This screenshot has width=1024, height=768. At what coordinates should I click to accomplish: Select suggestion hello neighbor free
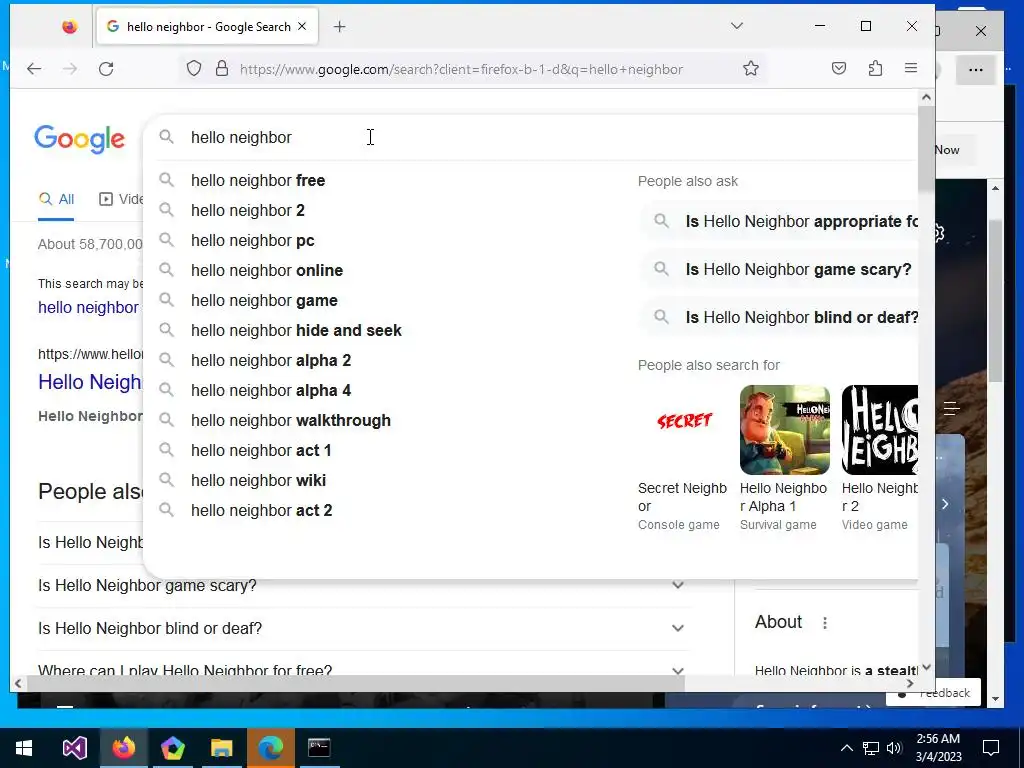pyautogui.click(x=258, y=180)
